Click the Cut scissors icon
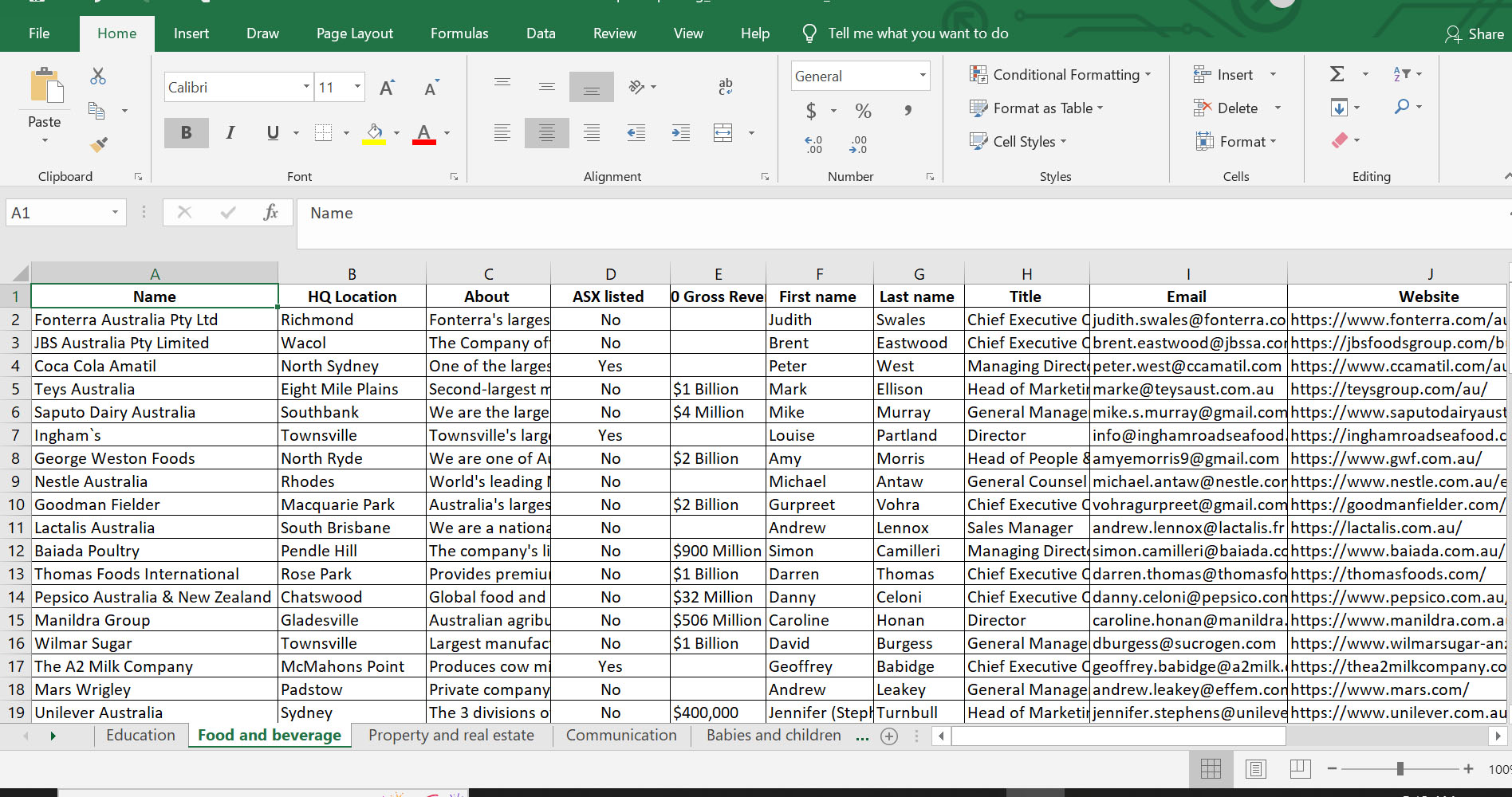The image size is (1512, 797). click(x=98, y=76)
